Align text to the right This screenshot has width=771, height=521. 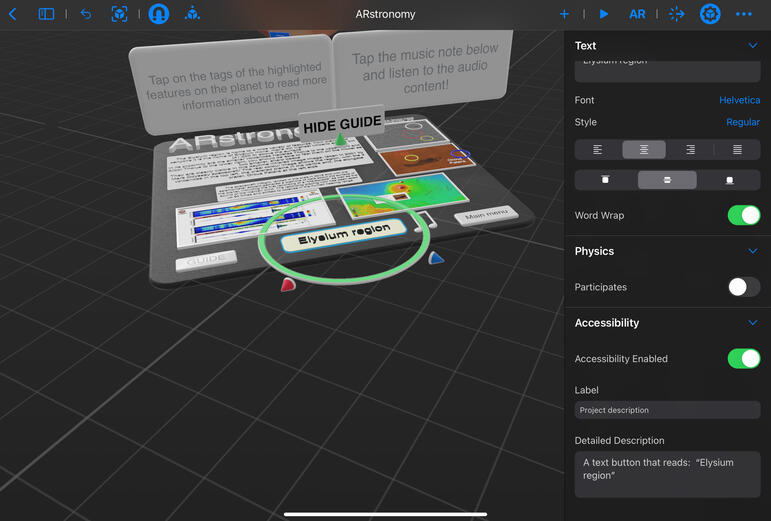[690, 149]
